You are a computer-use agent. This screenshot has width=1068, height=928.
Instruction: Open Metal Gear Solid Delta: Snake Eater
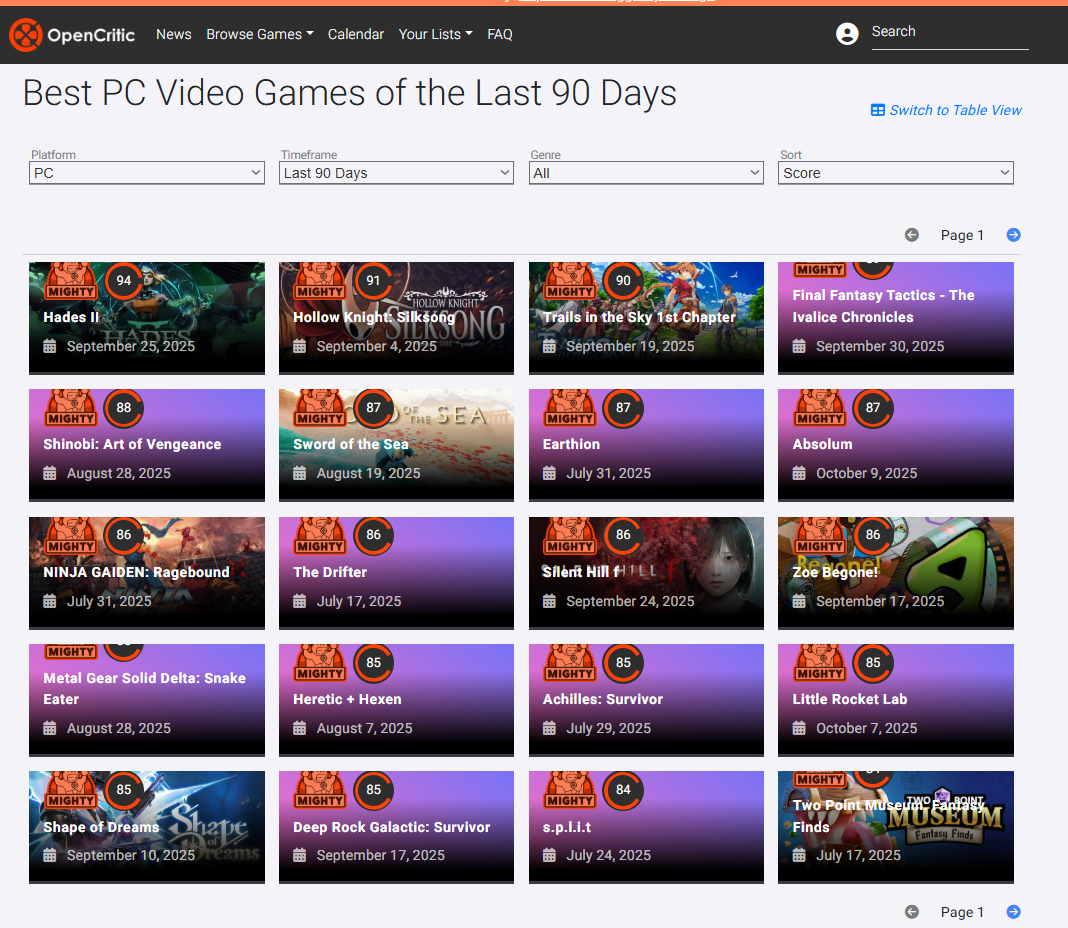tap(144, 688)
